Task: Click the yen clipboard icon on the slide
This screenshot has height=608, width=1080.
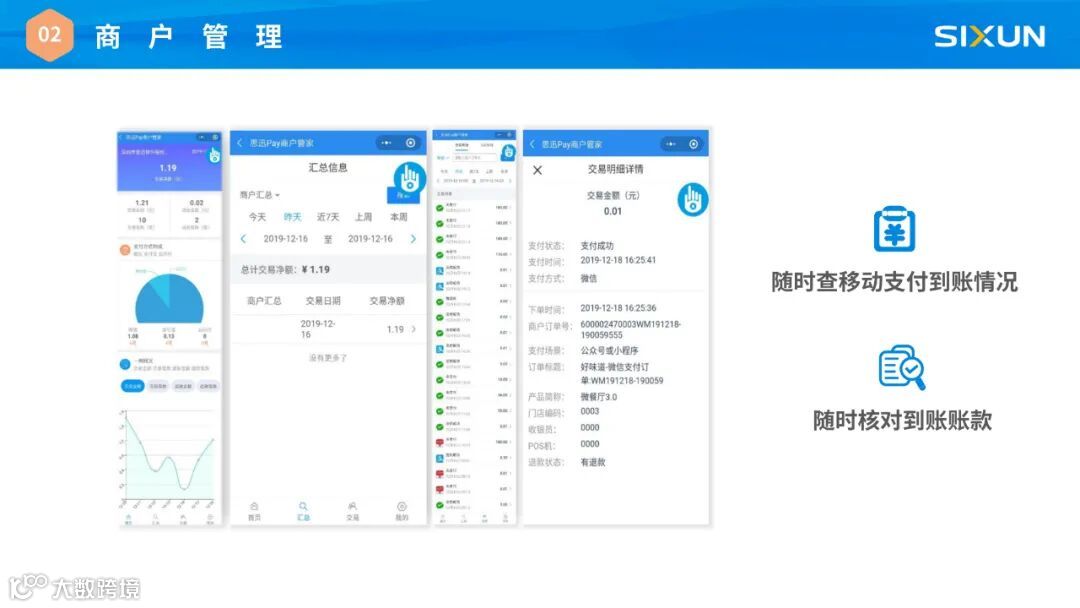Action: click(894, 229)
